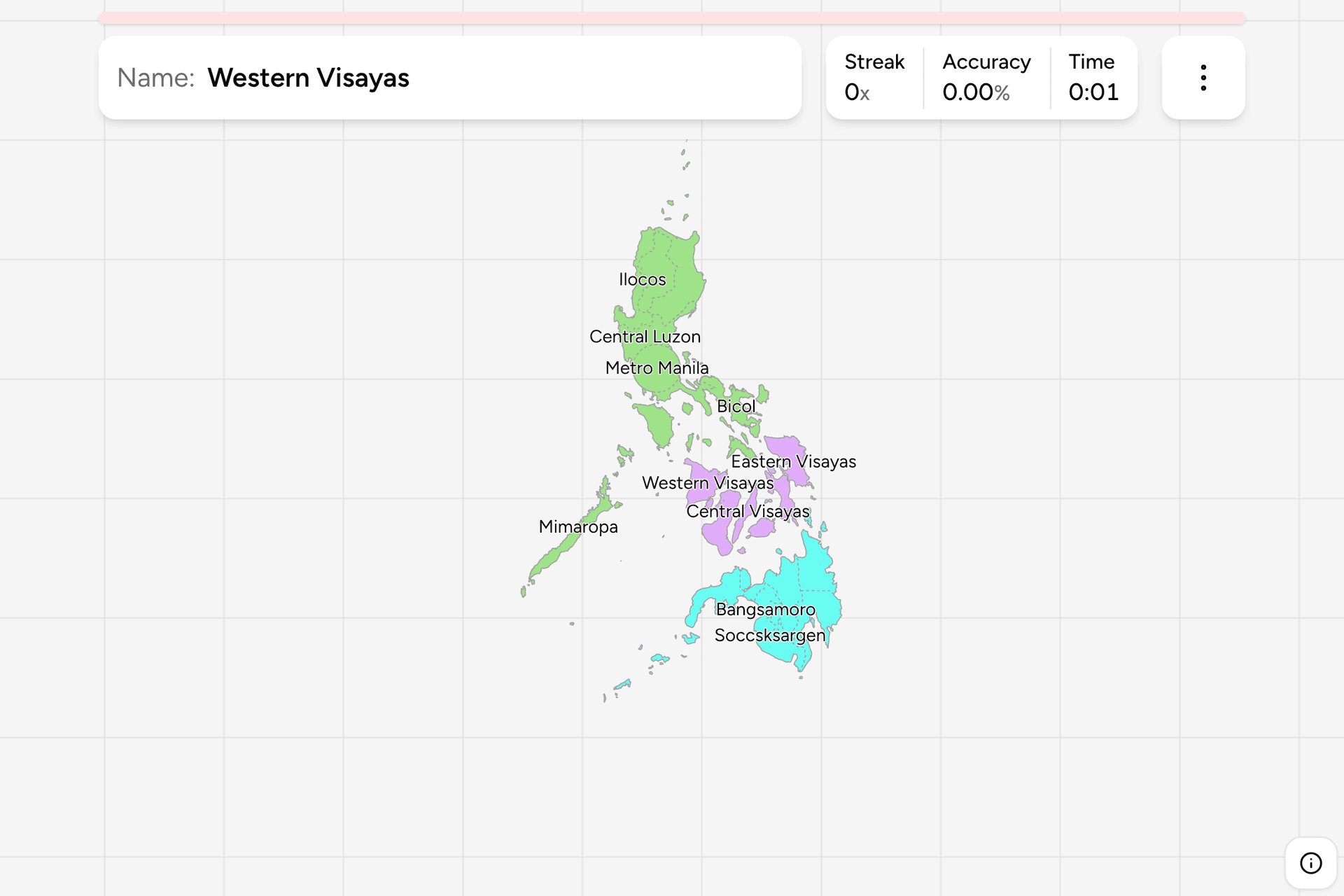Viewport: 1344px width, 896px height.
Task: Click the Accuracy percentage stat
Action: tap(986, 78)
